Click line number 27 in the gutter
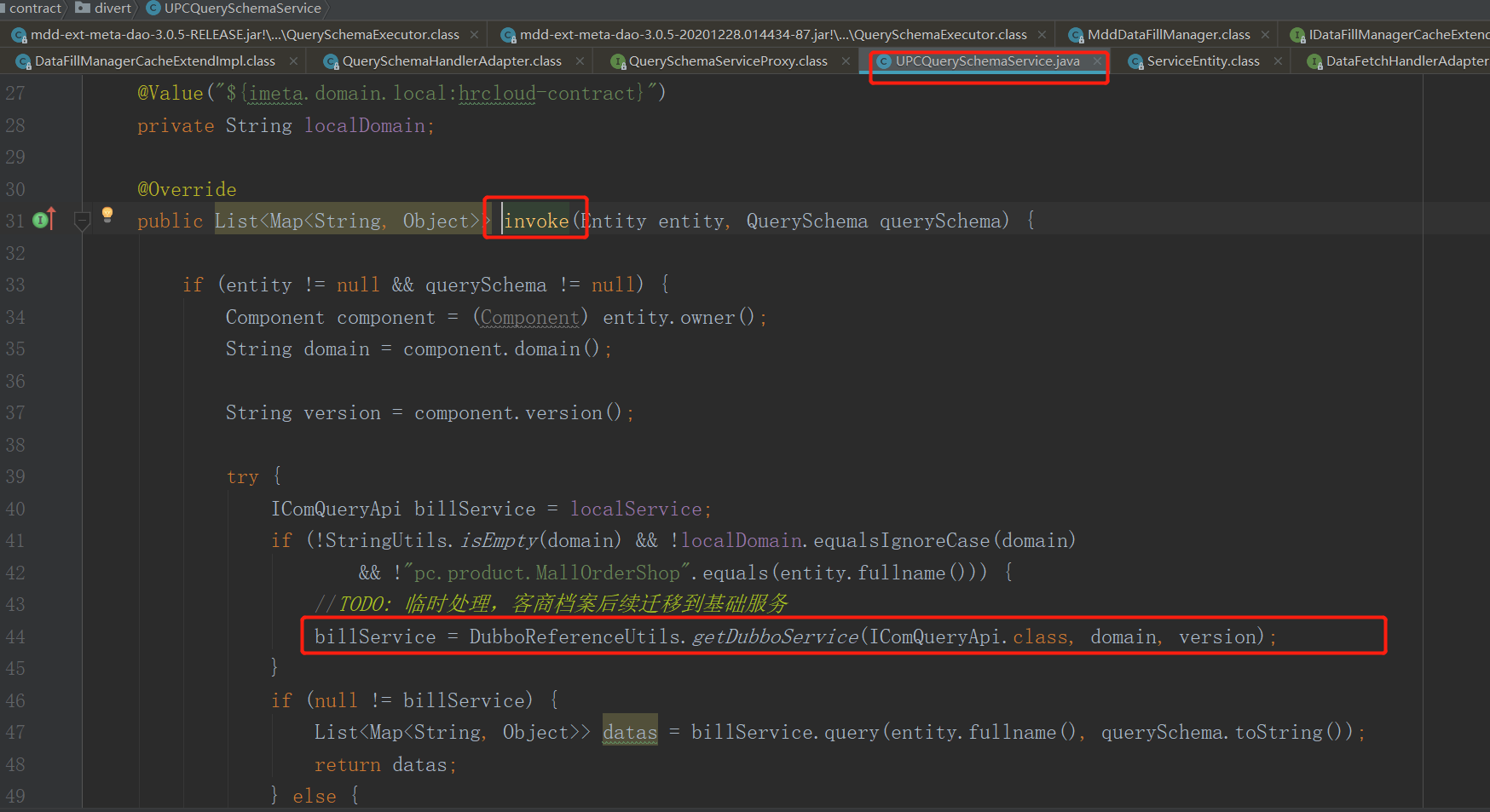The height and width of the screenshot is (812, 1490). (x=15, y=93)
